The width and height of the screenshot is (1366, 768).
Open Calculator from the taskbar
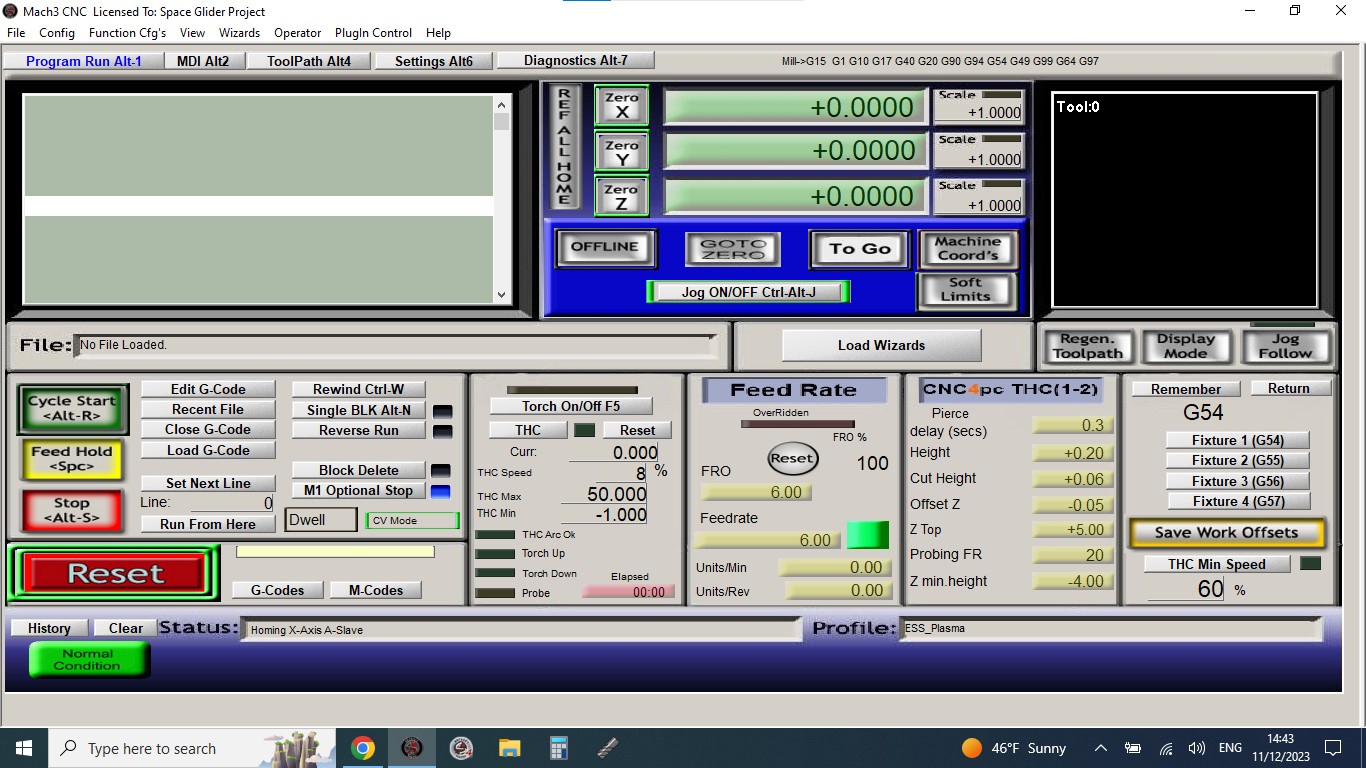pyautogui.click(x=559, y=748)
